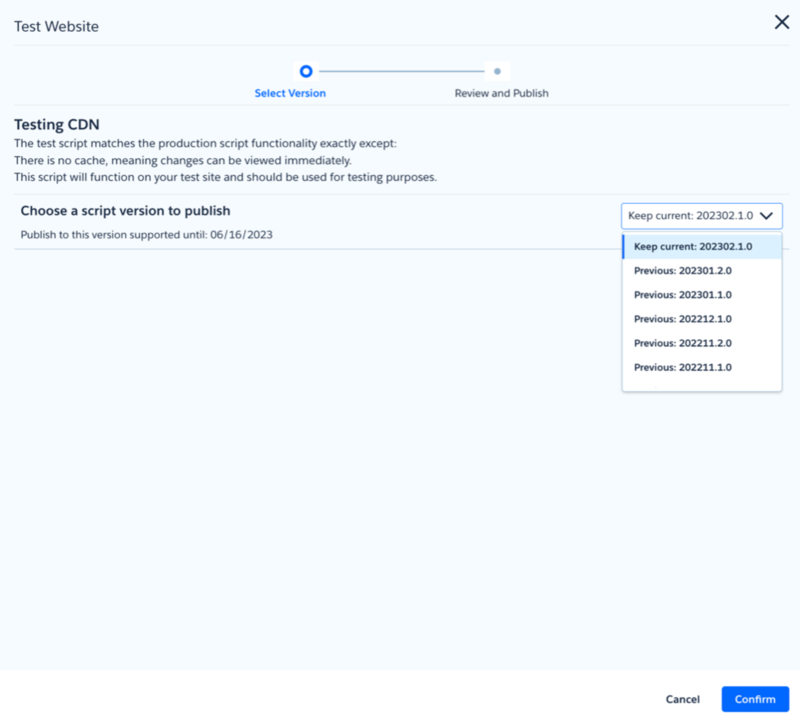800x725 pixels.
Task: Pick version Previous: 202301.1.0
Action: (x=683, y=295)
